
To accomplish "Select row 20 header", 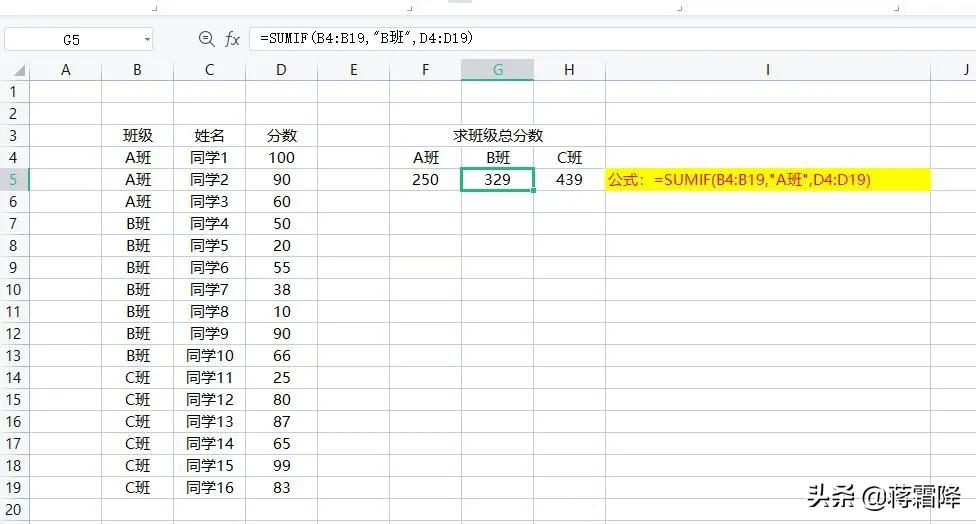I will pyautogui.click(x=14, y=510).
